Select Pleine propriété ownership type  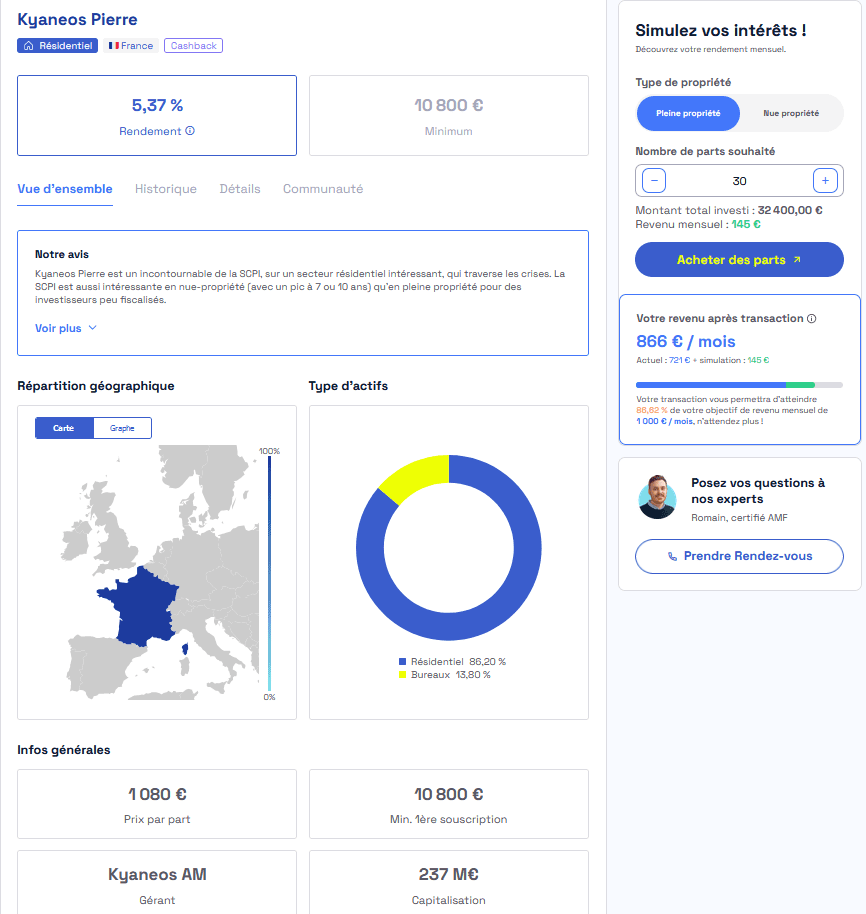688,113
